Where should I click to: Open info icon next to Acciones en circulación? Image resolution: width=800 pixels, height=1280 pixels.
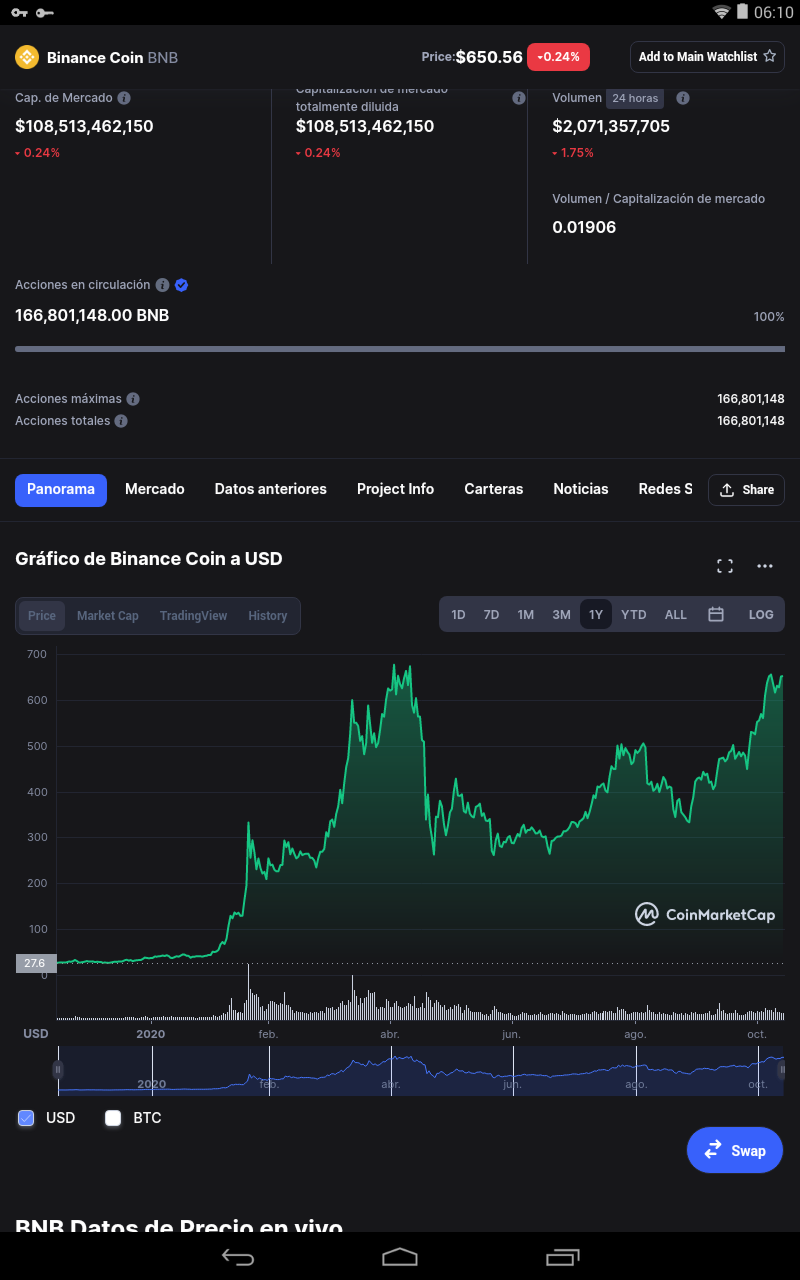point(162,285)
